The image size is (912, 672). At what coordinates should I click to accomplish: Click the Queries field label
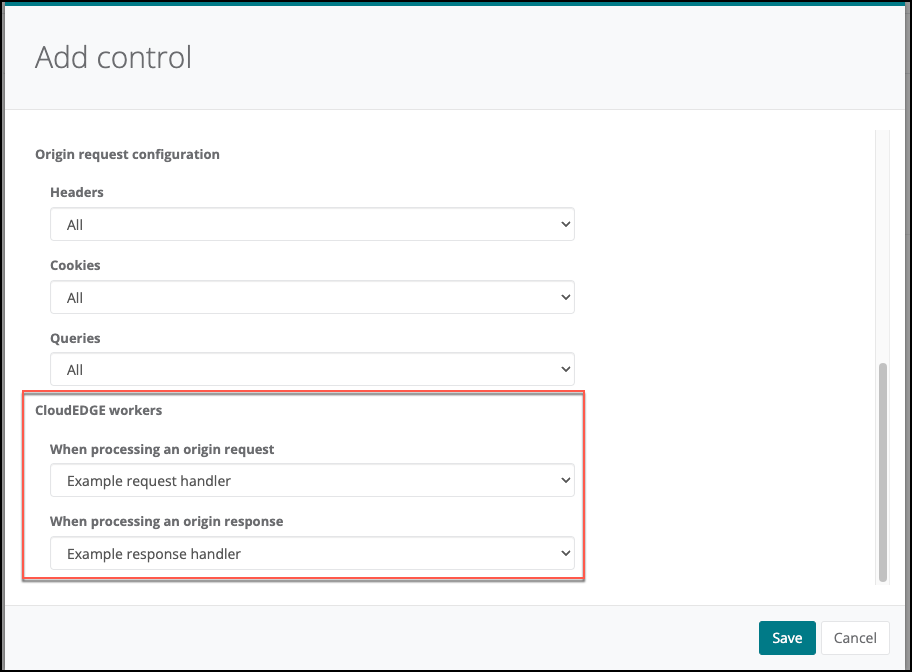pyautogui.click(x=75, y=339)
